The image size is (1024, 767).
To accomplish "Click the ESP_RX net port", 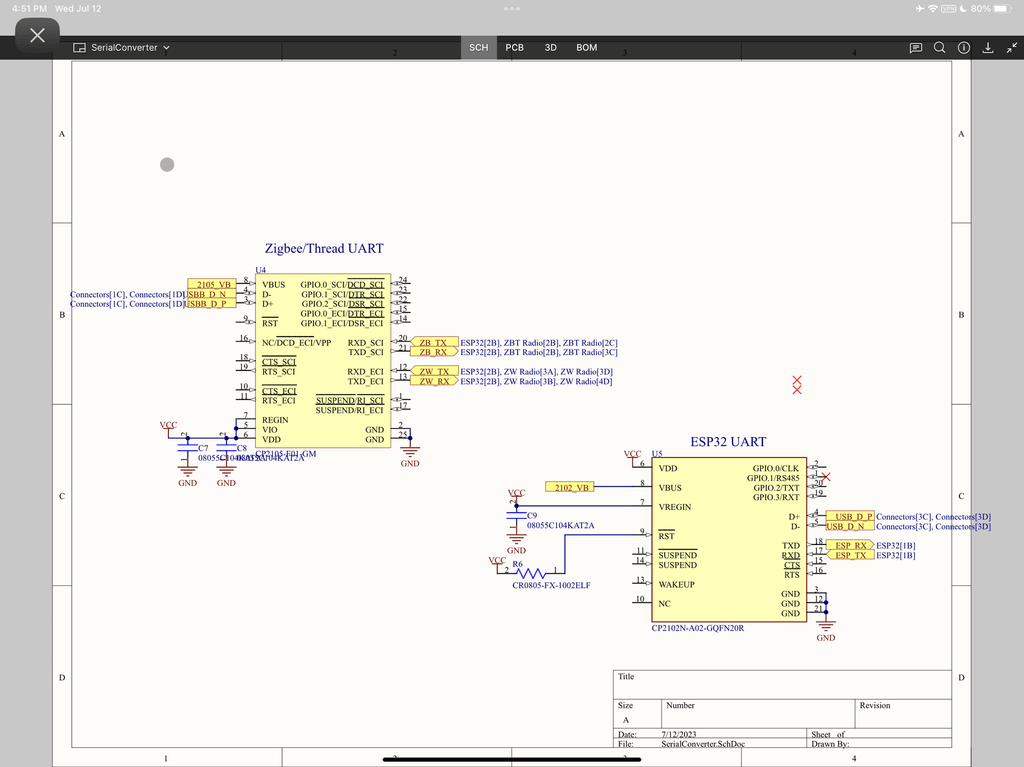I will coord(850,545).
